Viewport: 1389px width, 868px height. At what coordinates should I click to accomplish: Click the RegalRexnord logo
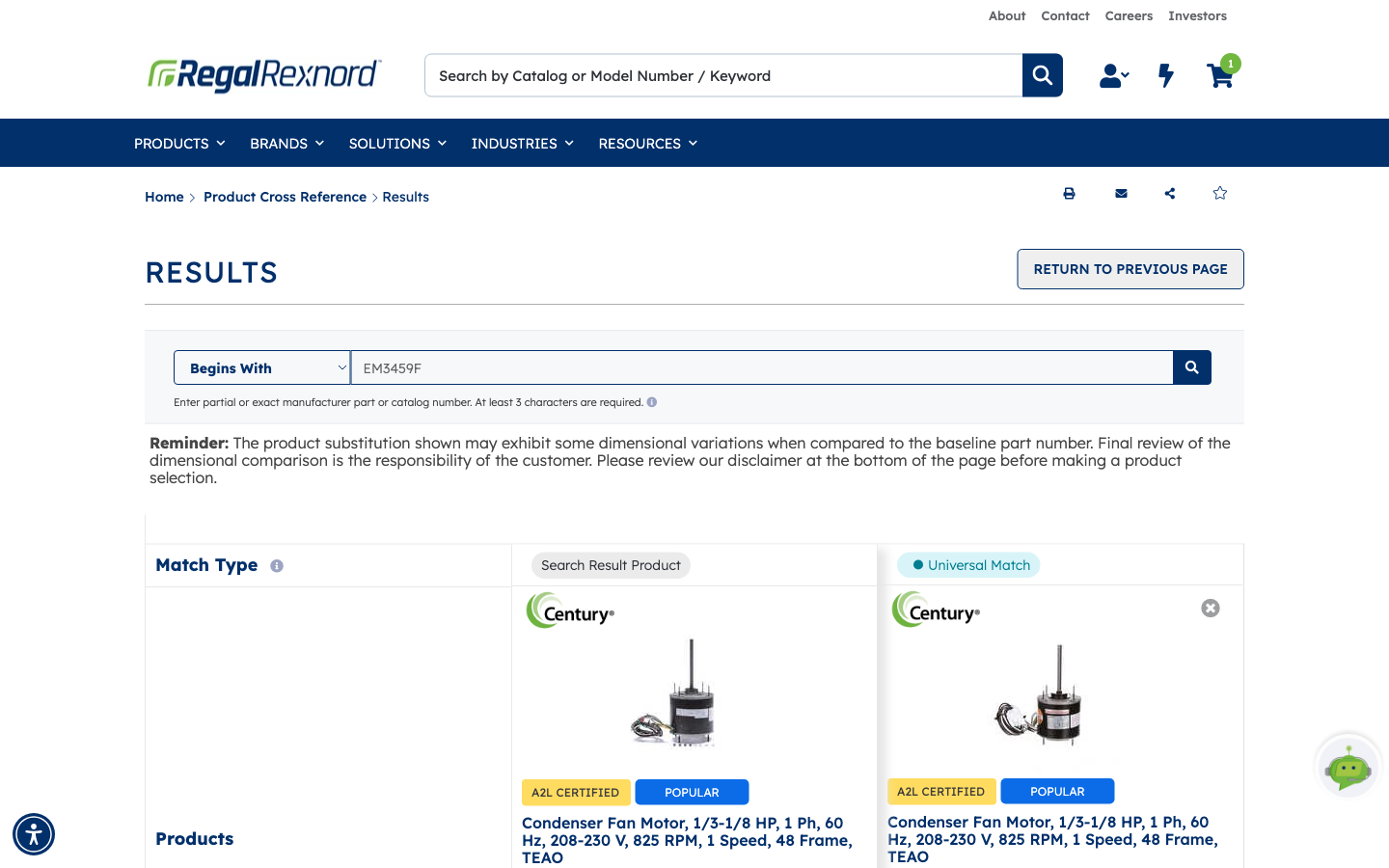coord(264,74)
